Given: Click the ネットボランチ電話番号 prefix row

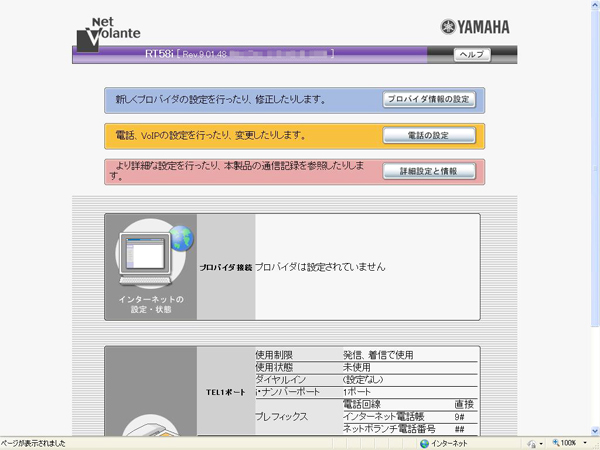Looking at the screenshot, I should pos(409,429).
